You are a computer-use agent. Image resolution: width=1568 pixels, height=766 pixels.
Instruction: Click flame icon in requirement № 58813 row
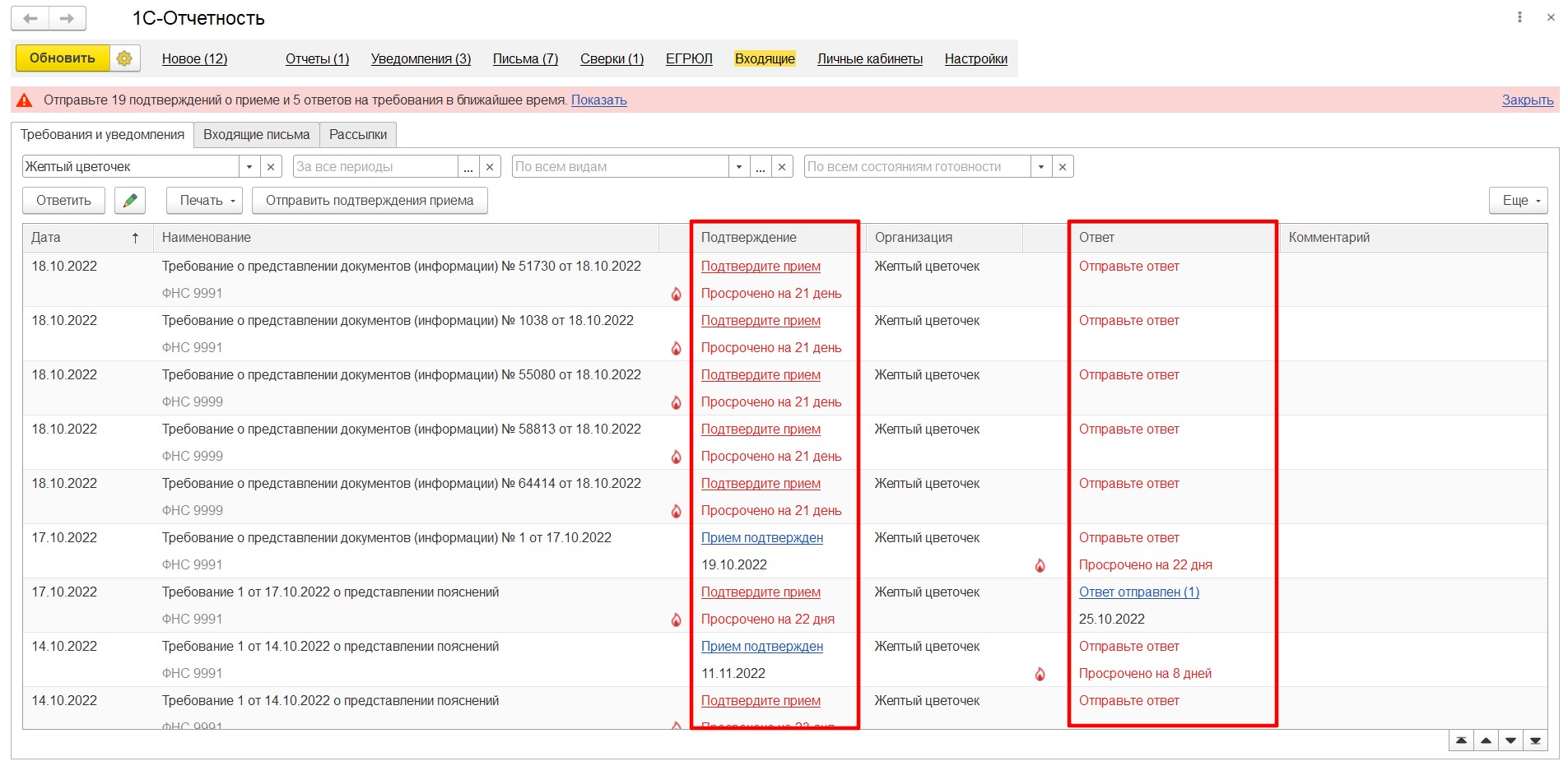point(676,457)
